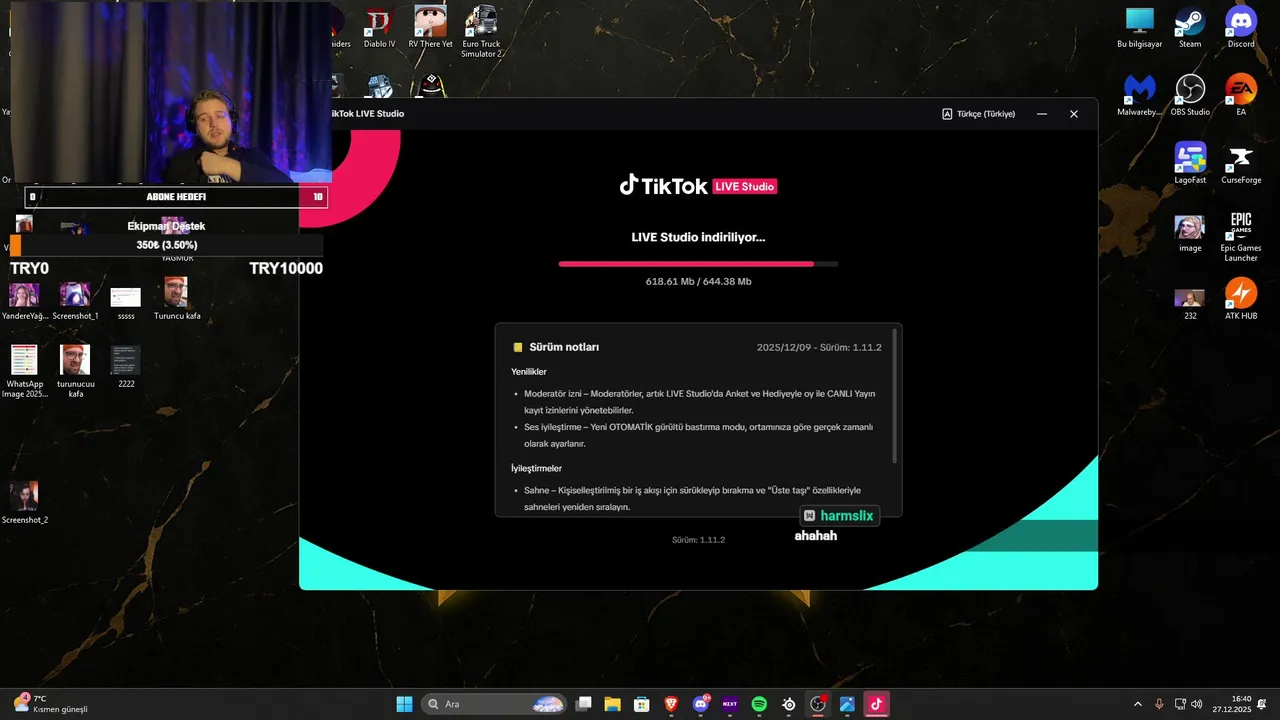Image resolution: width=1280 pixels, height=720 pixels.
Task: Click the 'LIVE Studio indiriliyor...' status text
Action: point(698,237)
